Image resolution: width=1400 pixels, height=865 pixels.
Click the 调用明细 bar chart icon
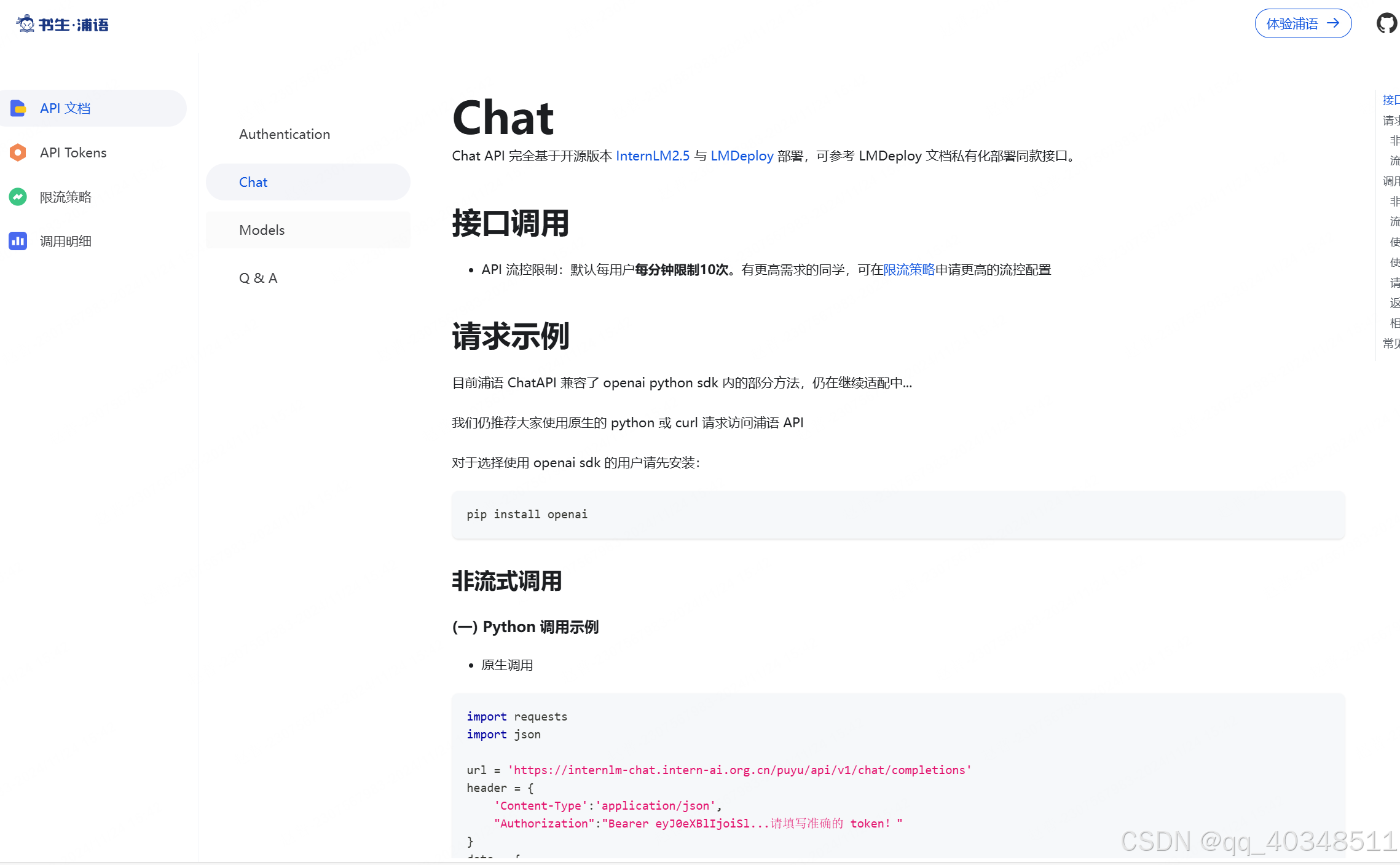18,241
